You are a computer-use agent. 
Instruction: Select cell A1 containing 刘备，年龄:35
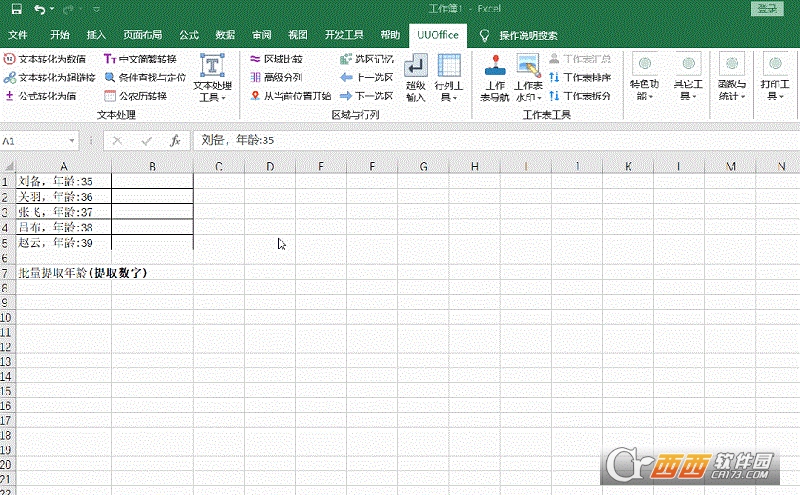tap(64, 181)
